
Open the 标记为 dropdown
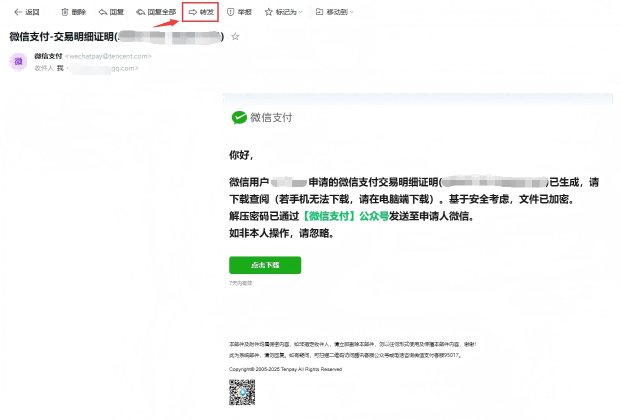click(x=283, y=12)
